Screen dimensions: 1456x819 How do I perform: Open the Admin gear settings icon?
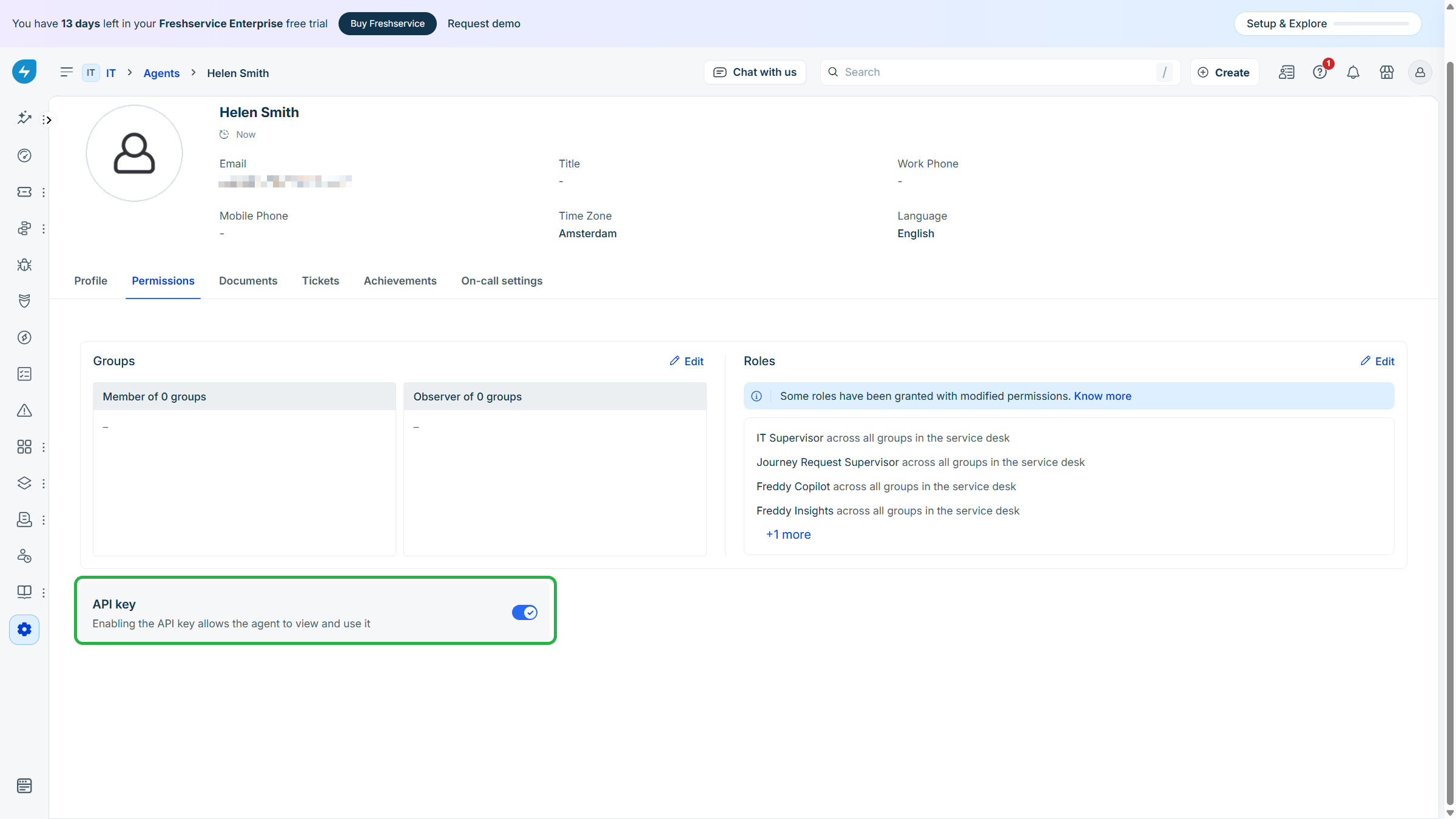24,630
